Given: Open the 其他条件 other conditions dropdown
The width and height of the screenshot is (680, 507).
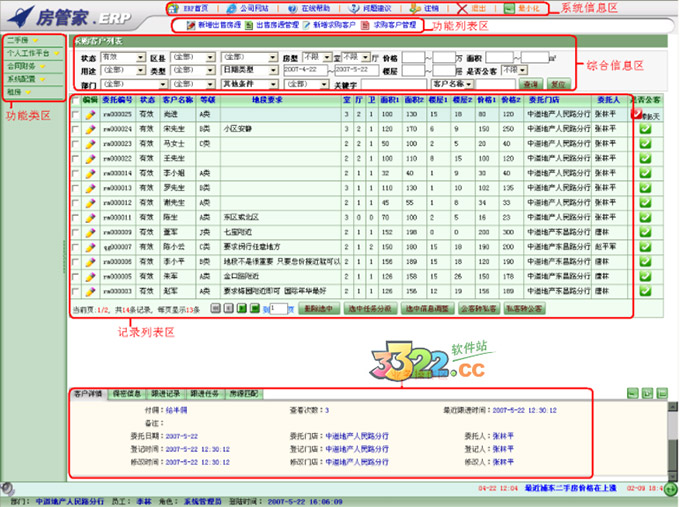Looking at the screenshot, I should [x=249, y=84].
